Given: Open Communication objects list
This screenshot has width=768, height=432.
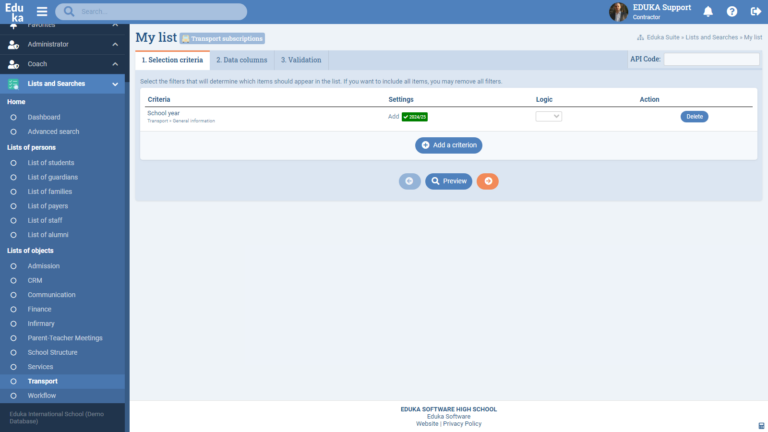Looking at the screenshot, I should [x=51, y=295].
